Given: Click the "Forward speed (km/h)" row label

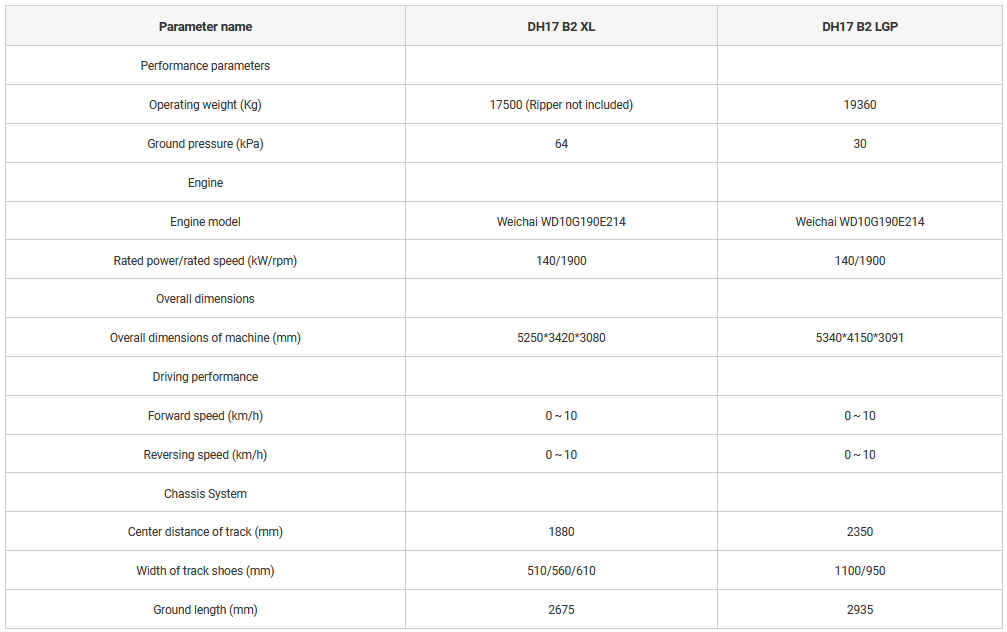Looking at the screenshot, I should [x=205, y=416].
